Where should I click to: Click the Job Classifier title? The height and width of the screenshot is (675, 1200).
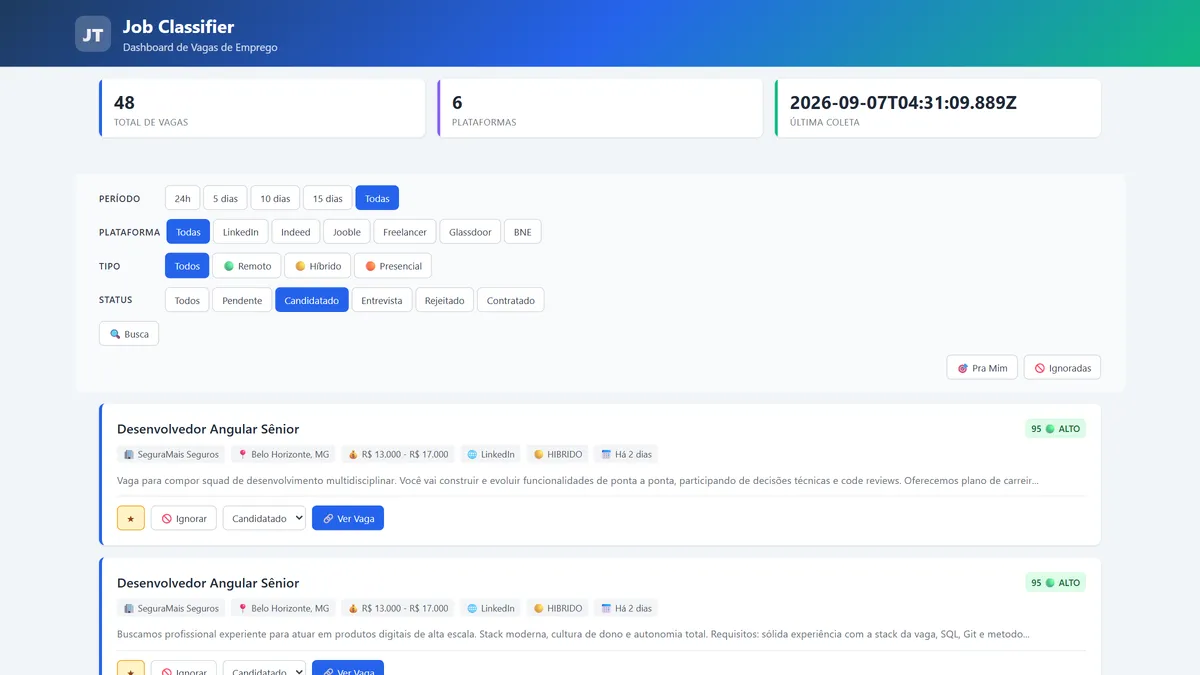(x=178, y=27)
